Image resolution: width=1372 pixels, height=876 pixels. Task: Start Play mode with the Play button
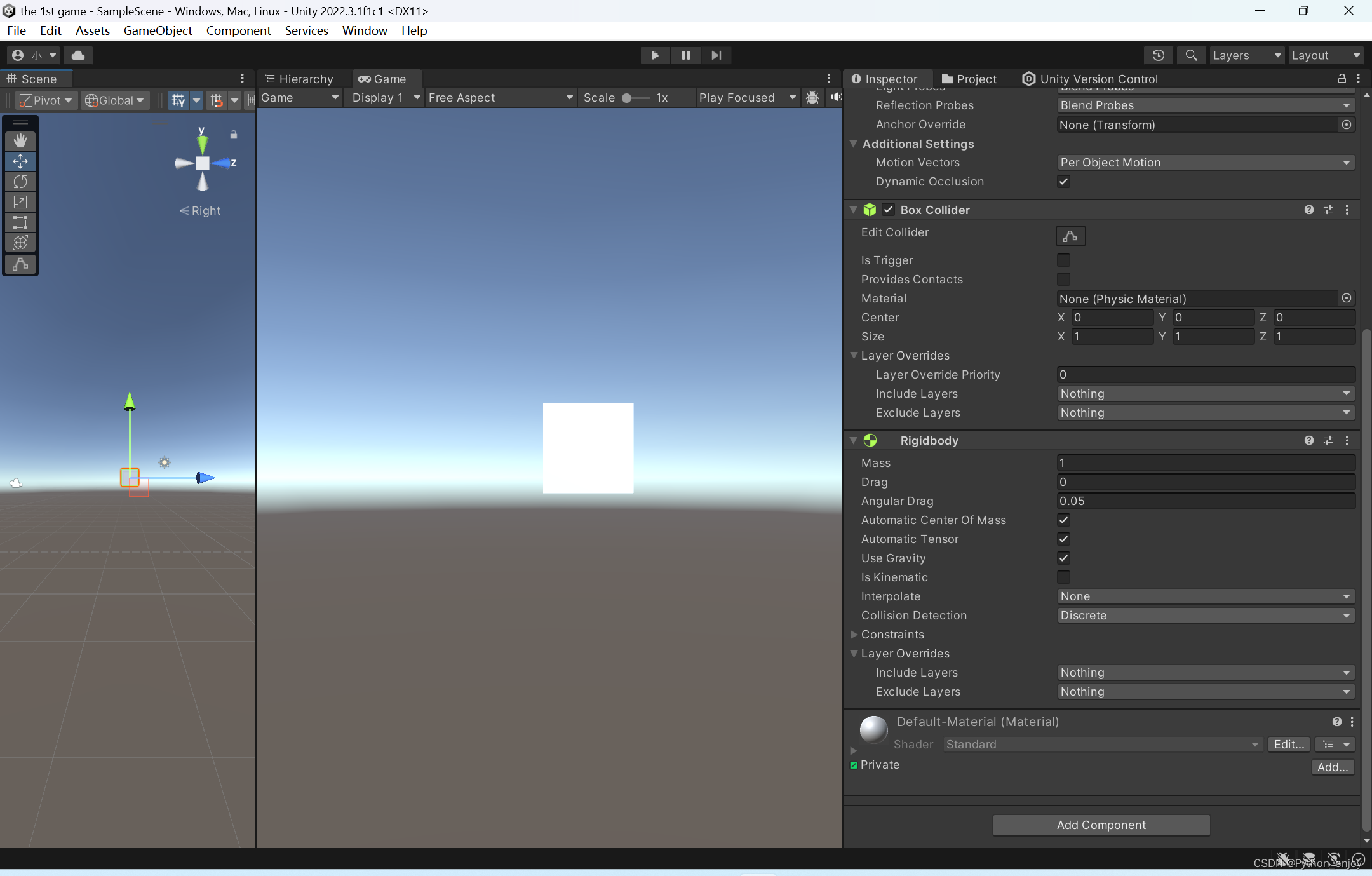pos(655,55)
